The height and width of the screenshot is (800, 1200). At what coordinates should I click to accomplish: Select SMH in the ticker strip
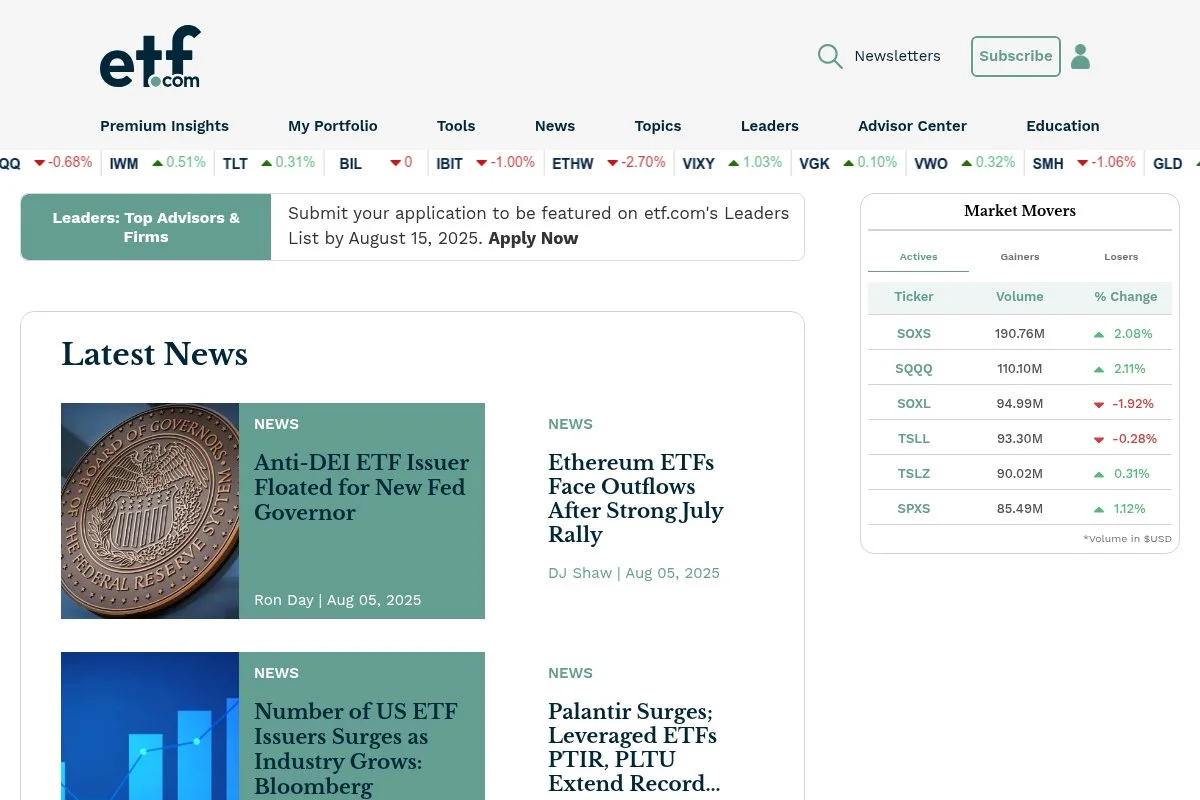1048,163
